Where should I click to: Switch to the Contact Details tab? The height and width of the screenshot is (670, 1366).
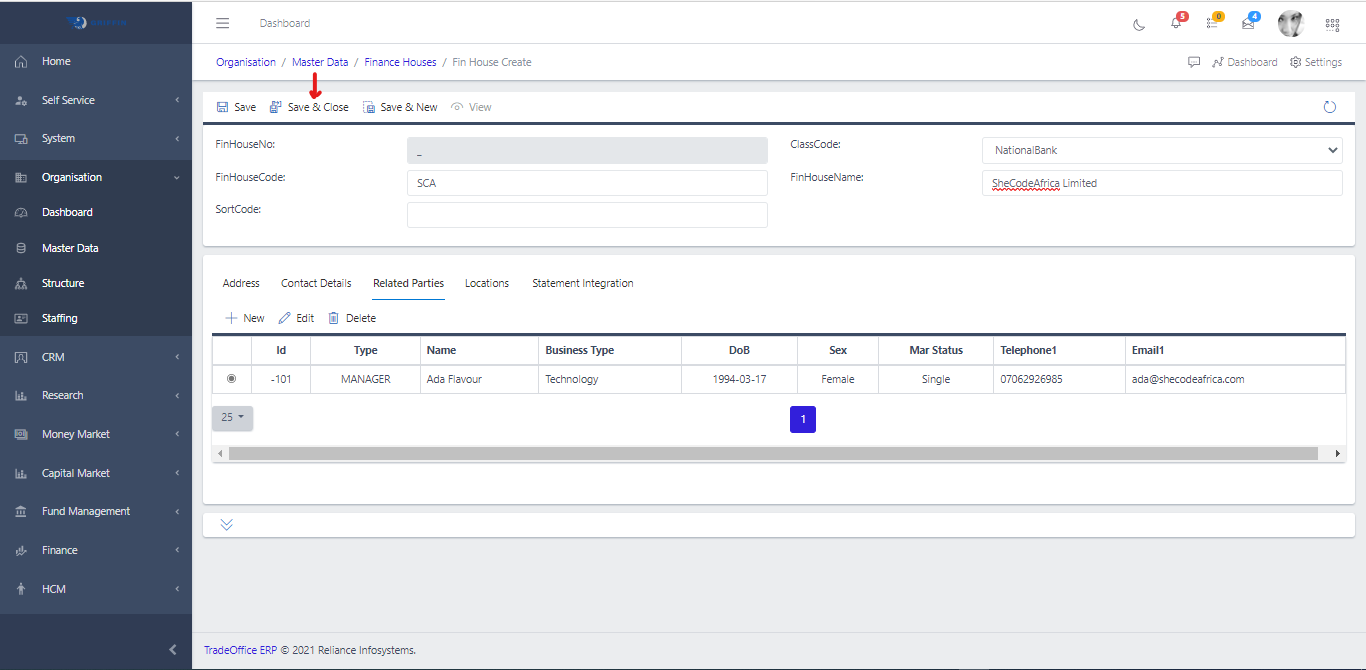tap(316, 283)
